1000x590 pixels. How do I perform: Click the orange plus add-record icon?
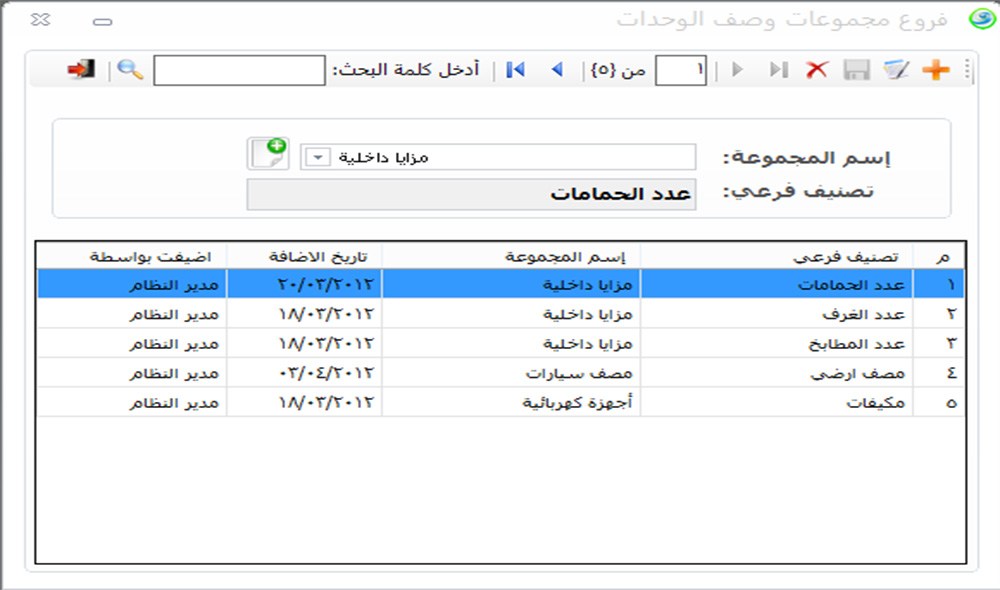coord(935,70)
